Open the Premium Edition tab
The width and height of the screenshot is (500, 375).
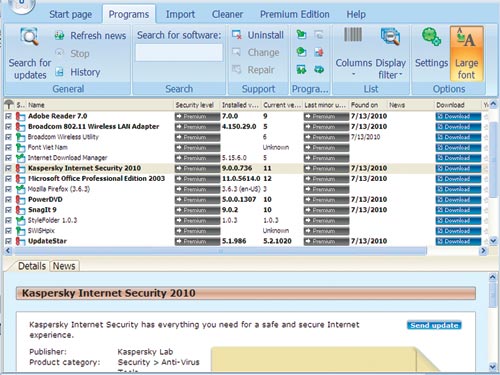pyautogui.click(x=295, y=14)
